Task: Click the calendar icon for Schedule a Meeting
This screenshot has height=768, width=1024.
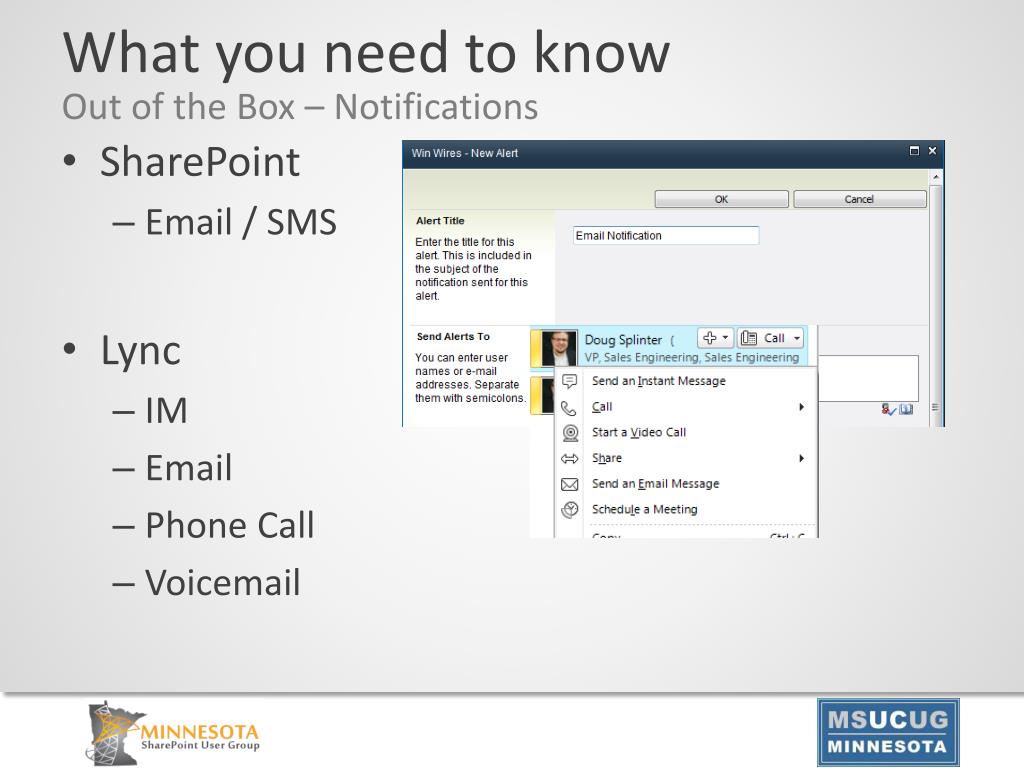Action: 570,510
